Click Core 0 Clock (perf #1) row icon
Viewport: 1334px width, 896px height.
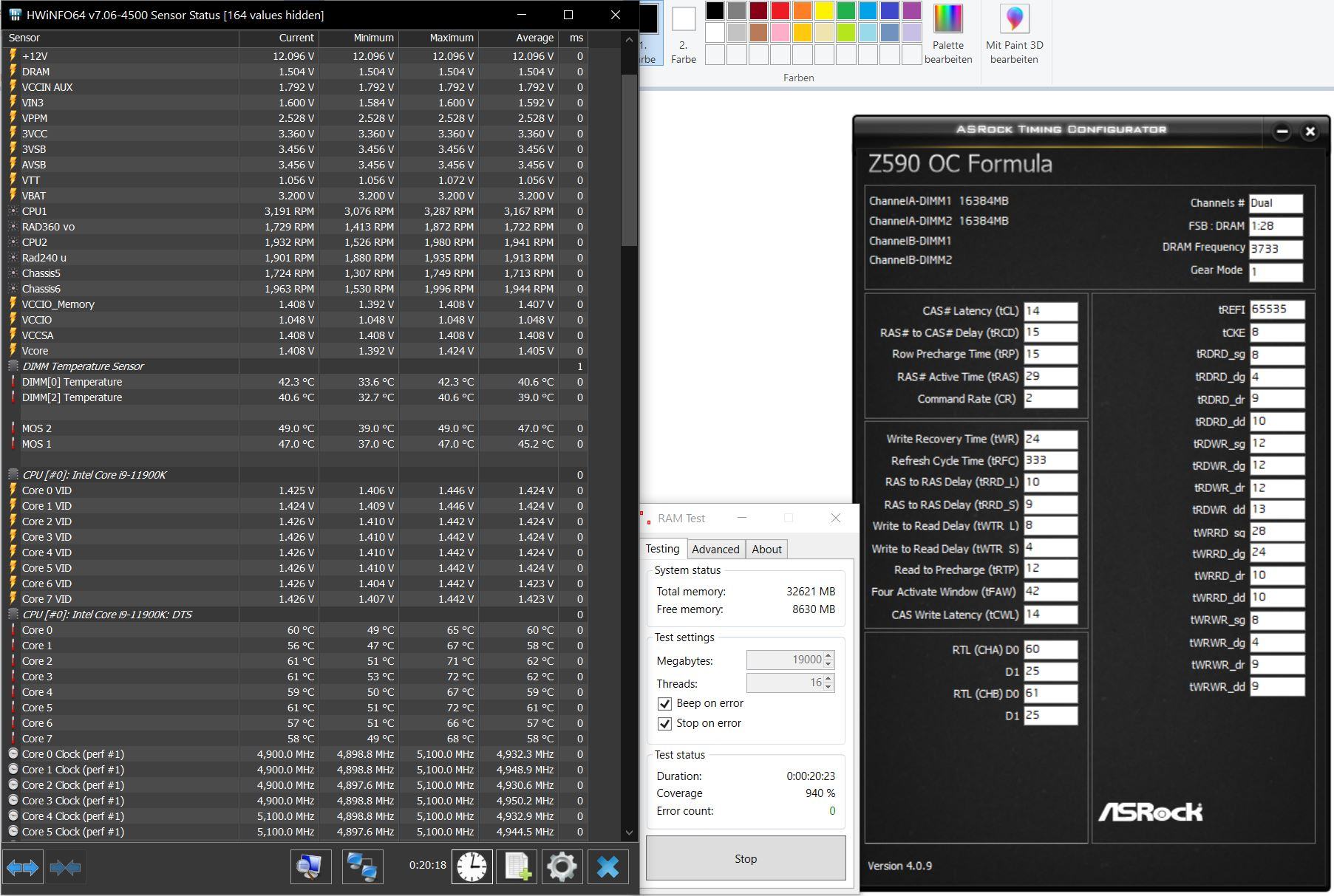pyautogui.click(x=13, y=754)
